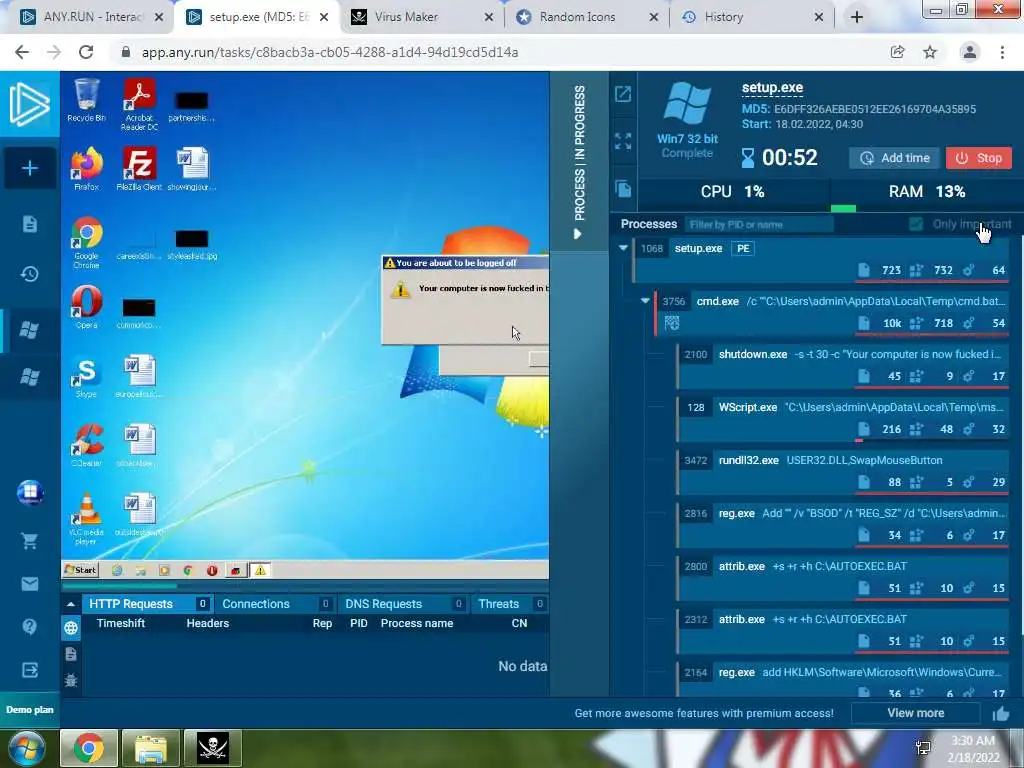Select reg.exe BSOD process row

click(x=843, y=524)
